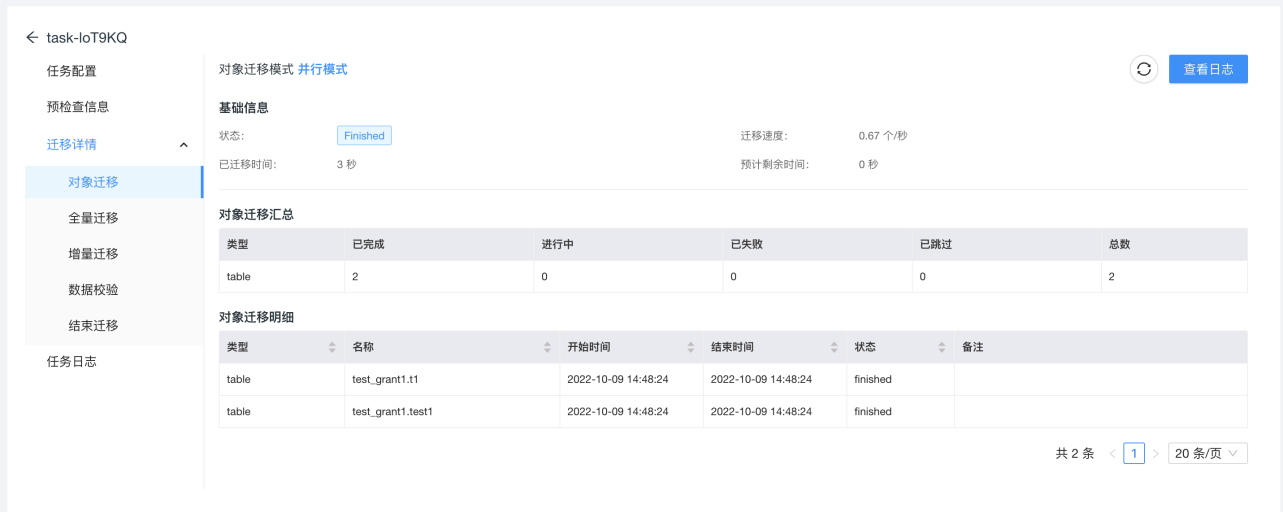Click the 并行模式 link
This screenshot has height=512, width=1283.
[x=322, y=69]
